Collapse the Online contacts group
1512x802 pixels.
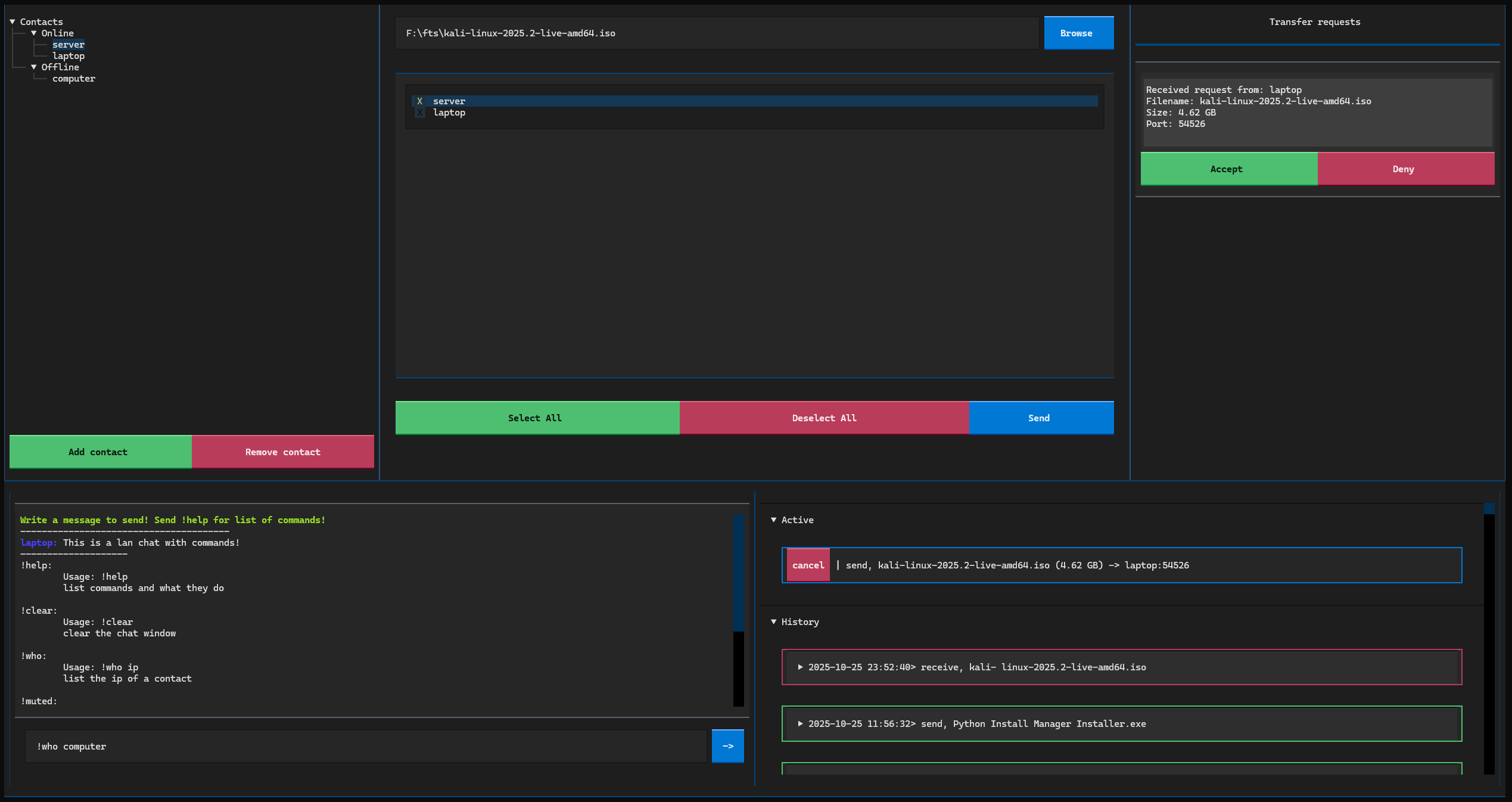[34, 33]
